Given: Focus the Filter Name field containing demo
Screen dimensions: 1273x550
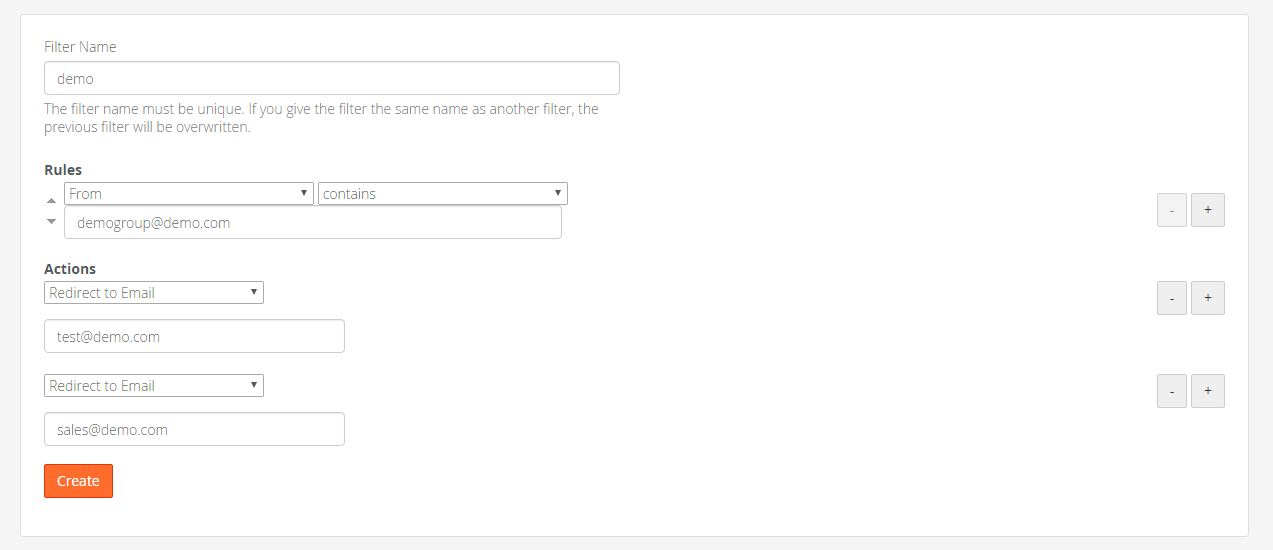Looking at the screenshot, I should (332, 78).
